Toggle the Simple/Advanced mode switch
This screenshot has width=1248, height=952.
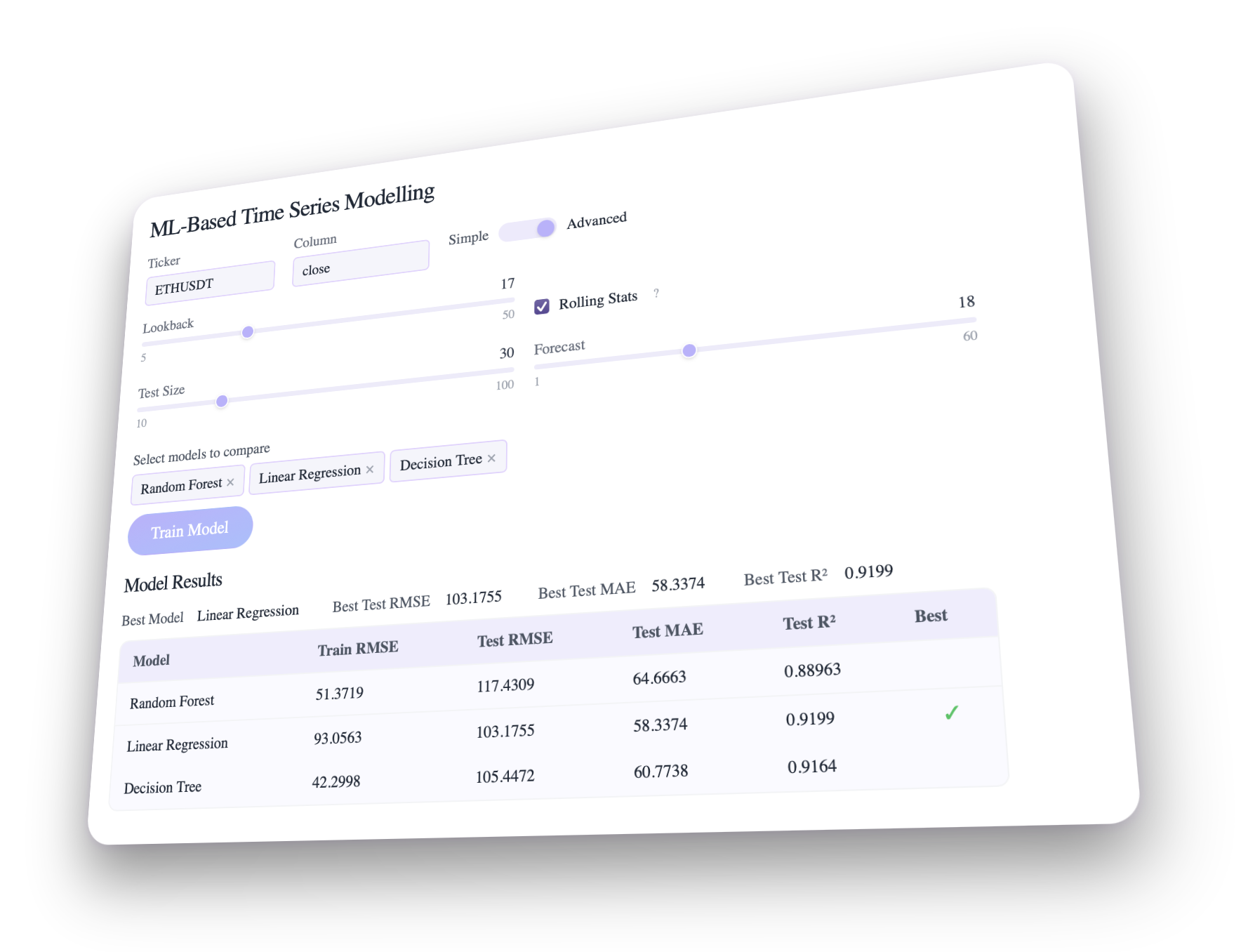coord(528,230)
